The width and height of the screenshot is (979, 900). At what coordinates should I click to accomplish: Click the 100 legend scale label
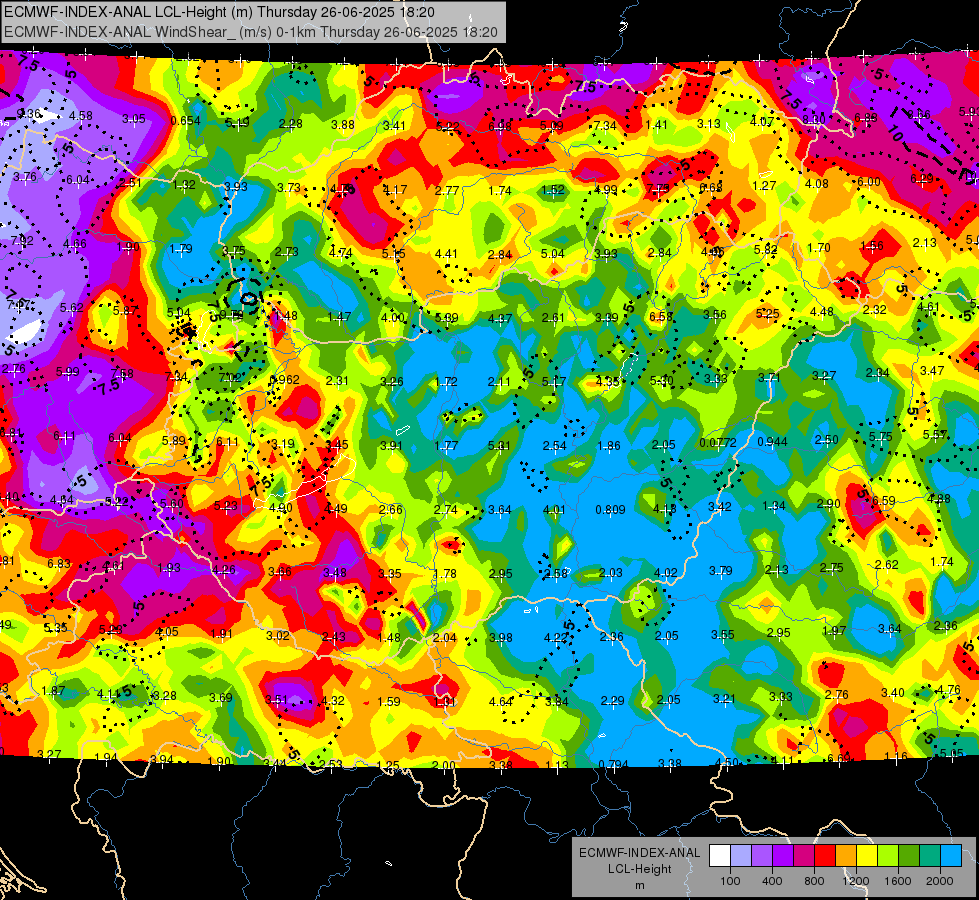[x=730, y=881]
